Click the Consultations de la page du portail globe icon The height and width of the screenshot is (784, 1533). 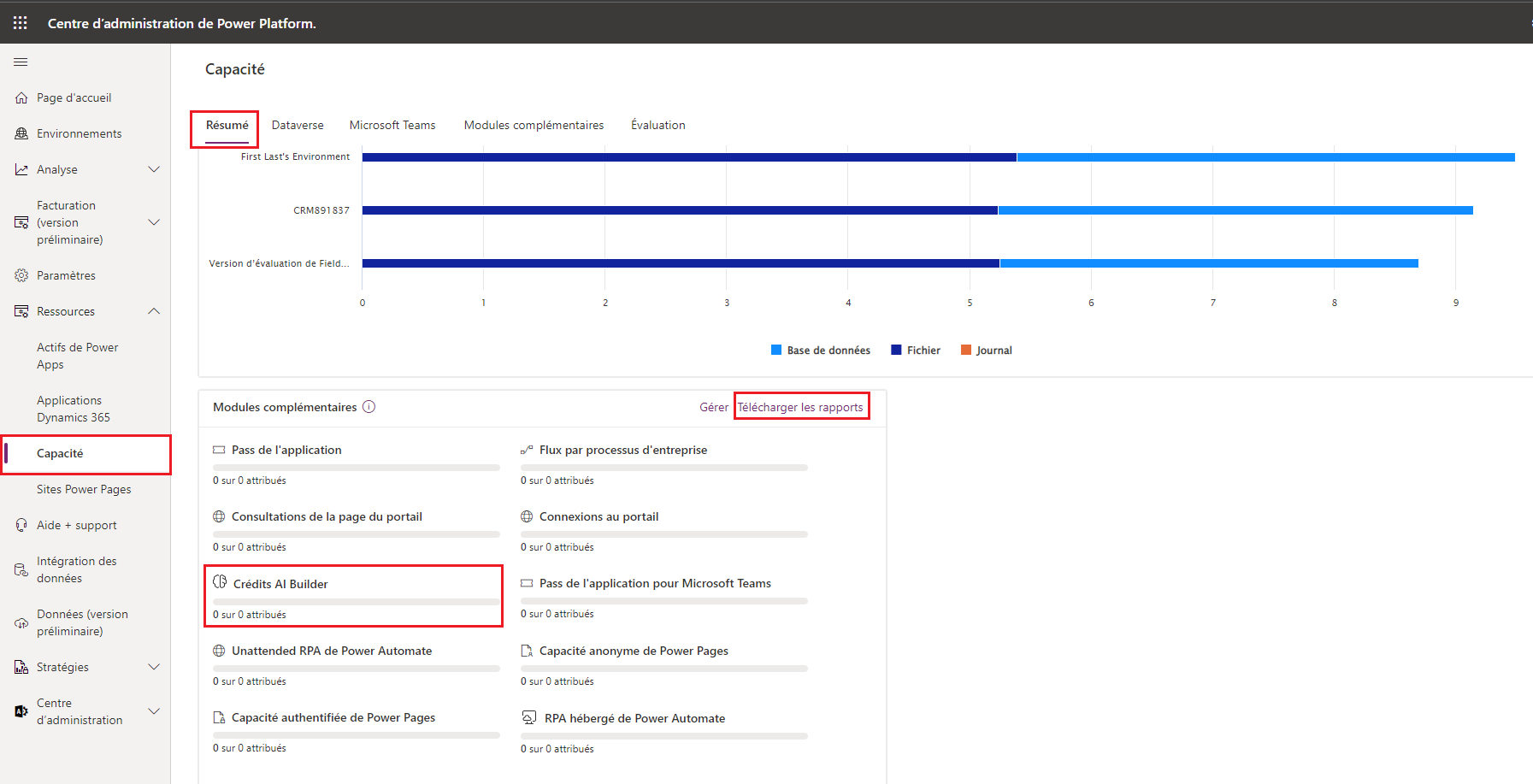[219, 516]
